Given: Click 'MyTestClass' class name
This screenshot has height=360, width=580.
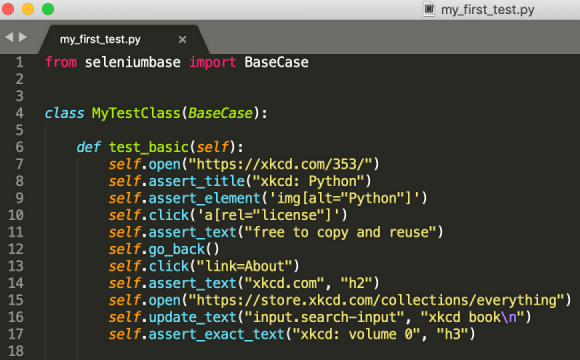Looking at the screenshot, I should click(x=136, y=113).
